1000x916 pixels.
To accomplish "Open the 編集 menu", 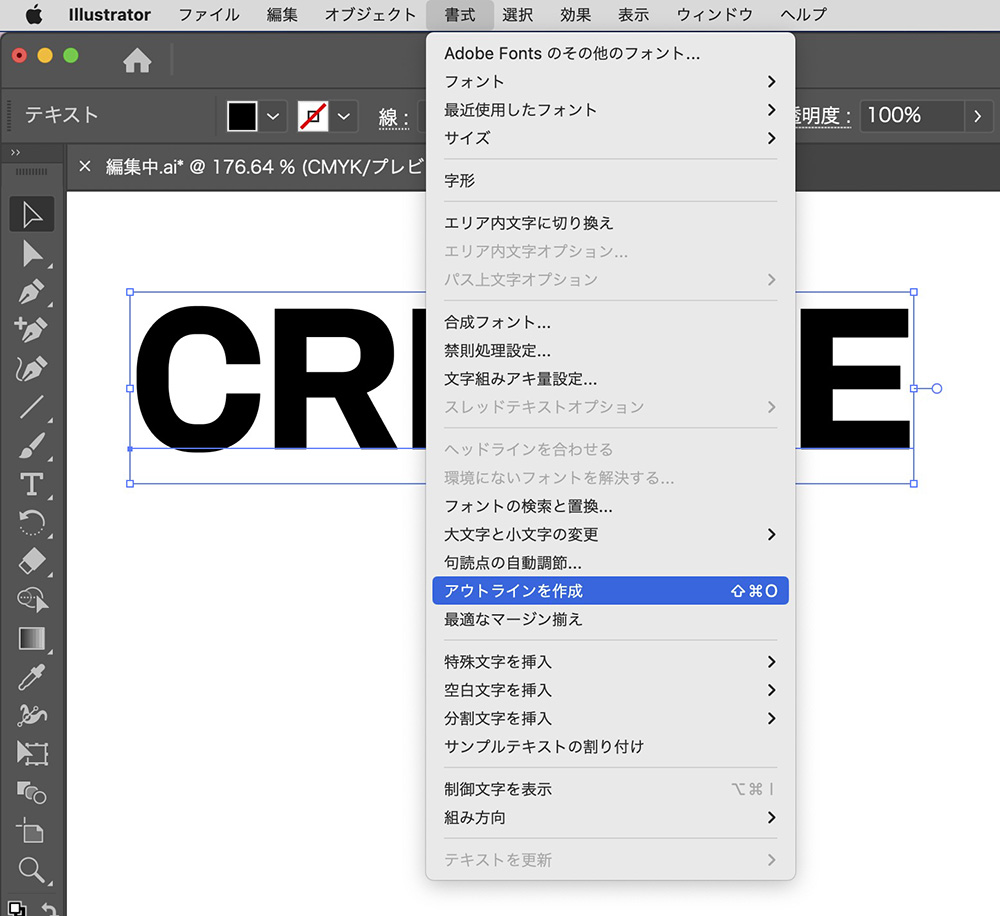I will tap(282, 15).
